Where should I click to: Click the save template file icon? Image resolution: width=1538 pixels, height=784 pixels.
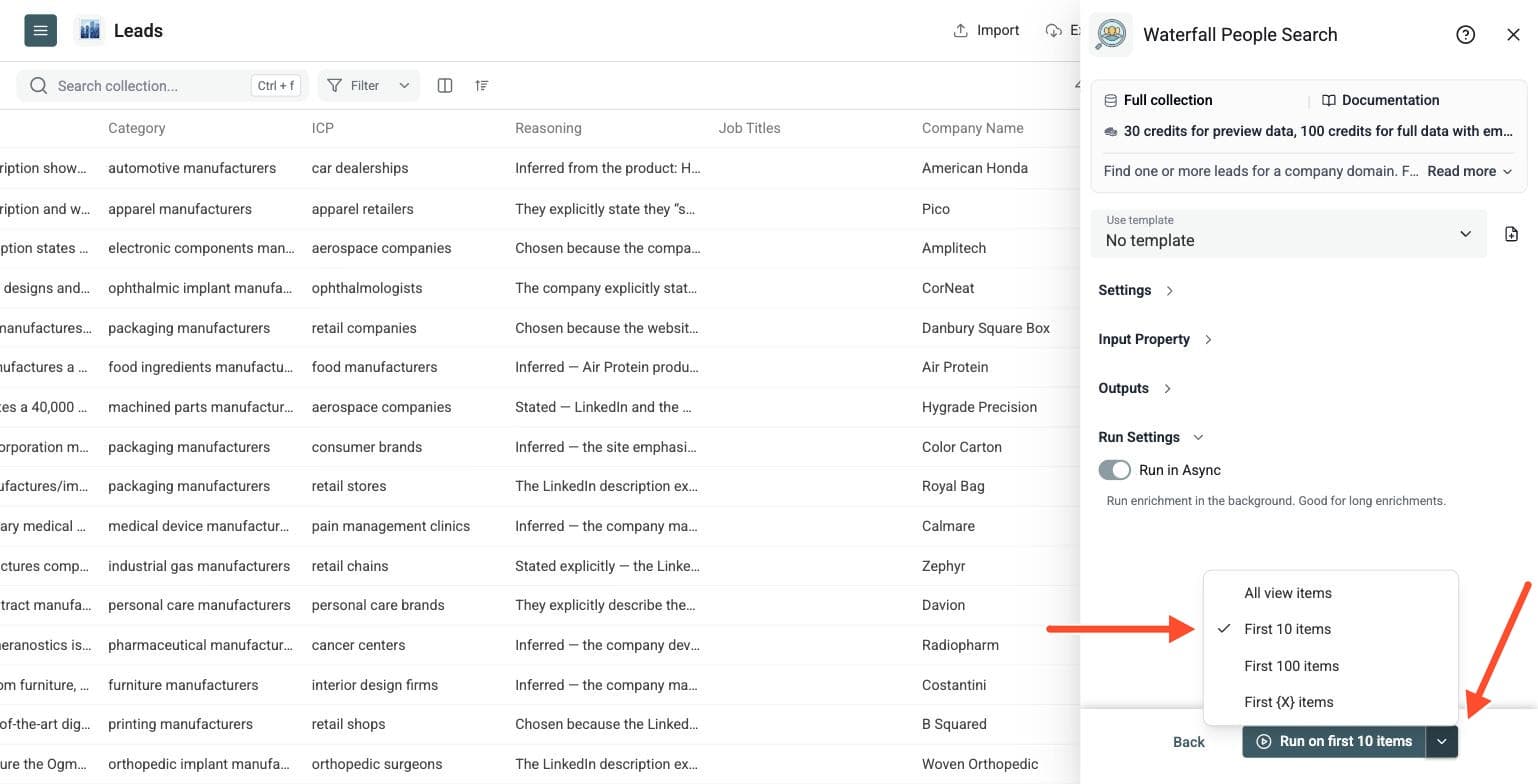(x=1511, y=234)
